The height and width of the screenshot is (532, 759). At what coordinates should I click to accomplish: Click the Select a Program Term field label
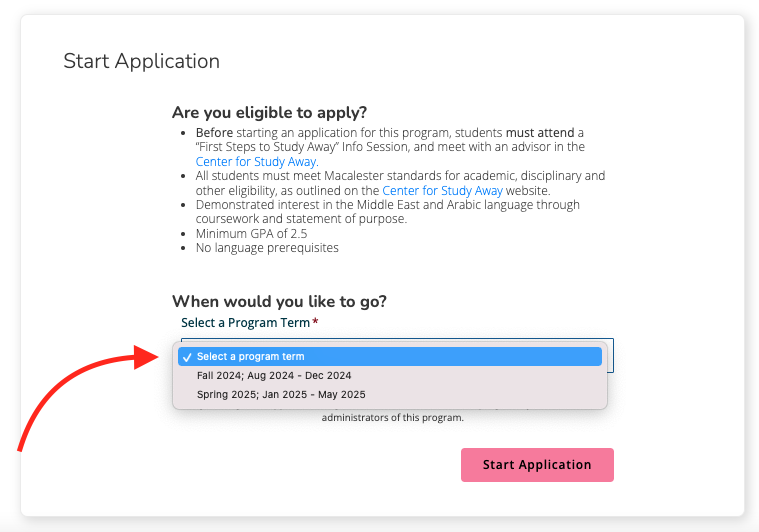coord(245,322)
